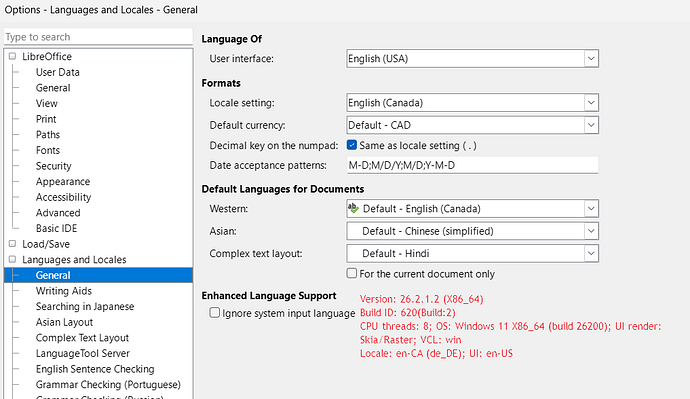
Task: Select the highlighted General item
Action: [x=98, y=275]
